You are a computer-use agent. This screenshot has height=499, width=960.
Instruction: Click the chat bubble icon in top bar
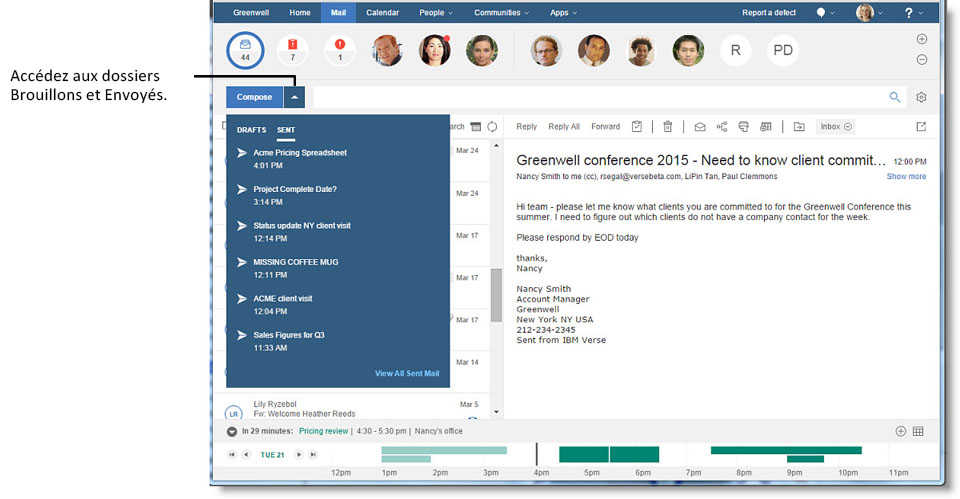[x=820, y=12]
